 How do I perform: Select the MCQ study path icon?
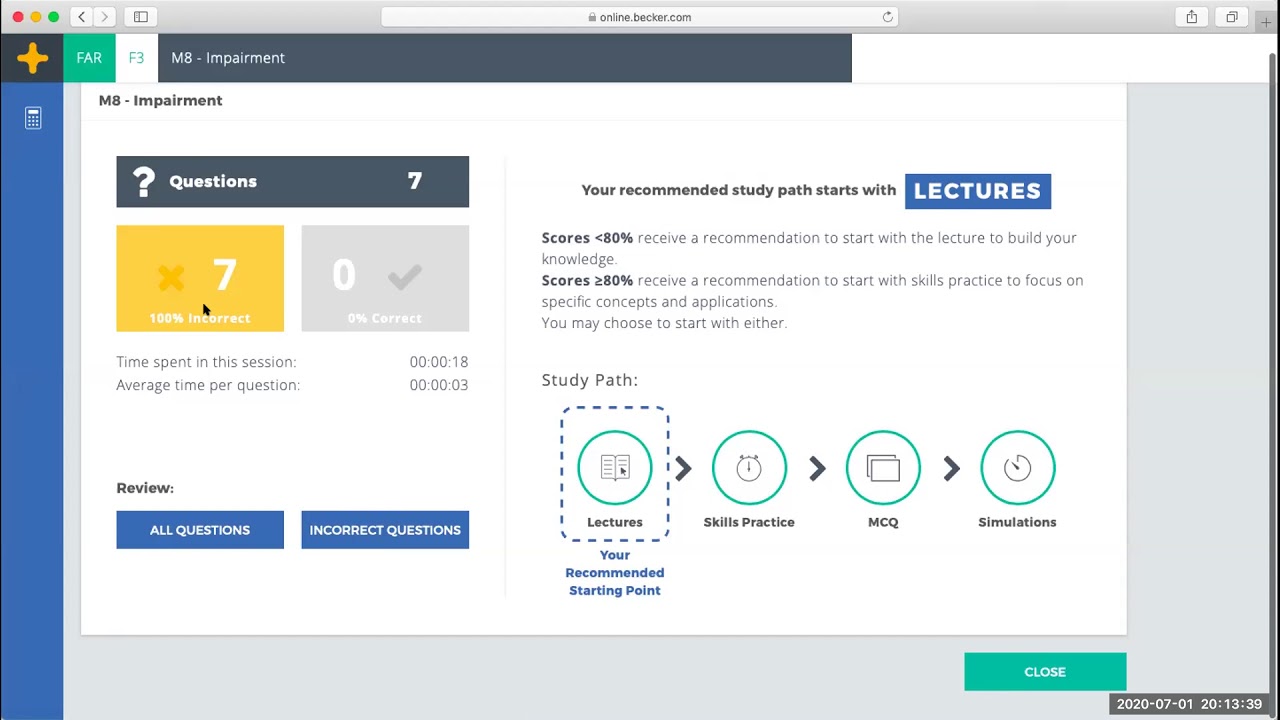(883, 467)
